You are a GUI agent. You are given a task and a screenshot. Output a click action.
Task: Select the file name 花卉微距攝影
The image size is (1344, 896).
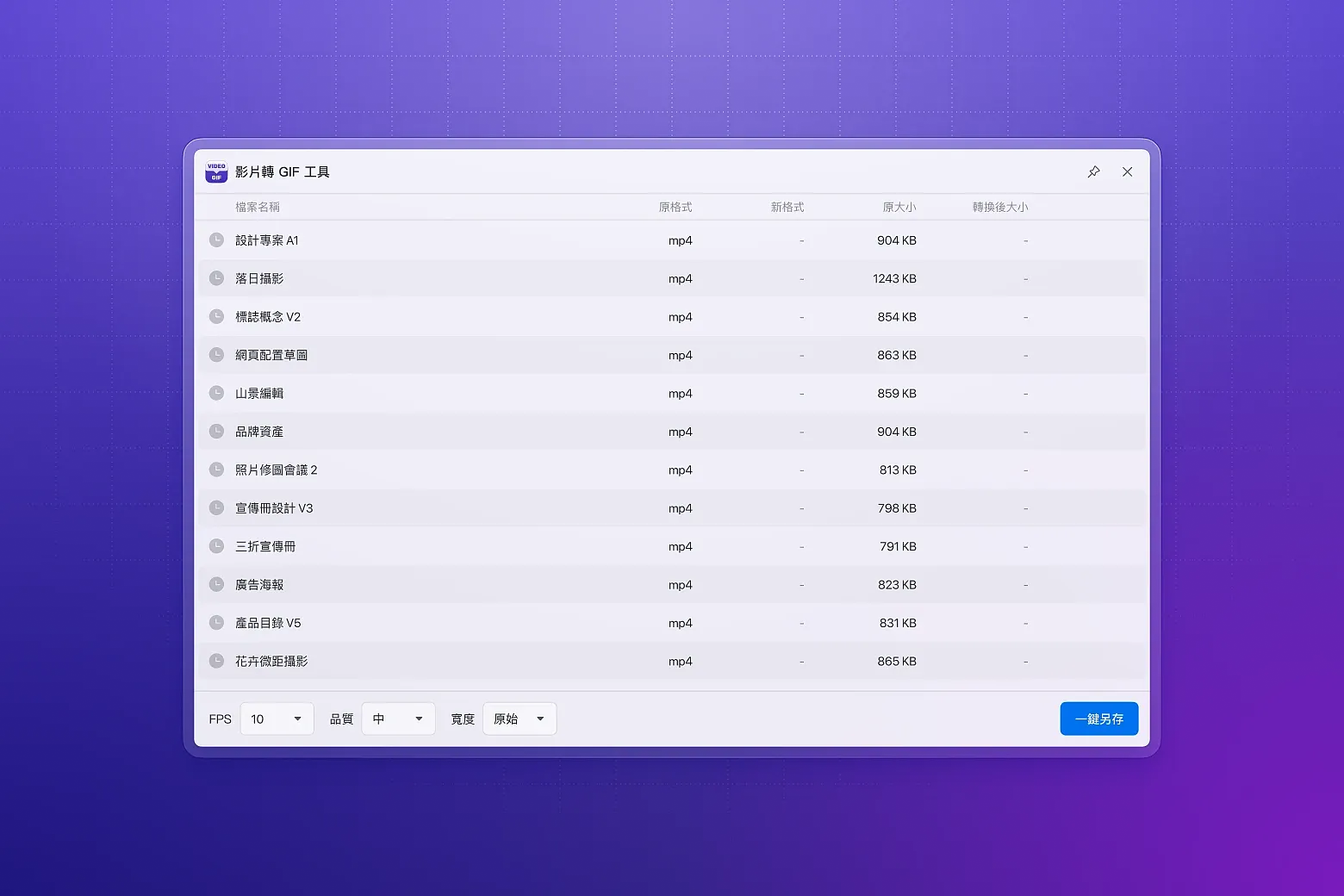pos(271,661)
